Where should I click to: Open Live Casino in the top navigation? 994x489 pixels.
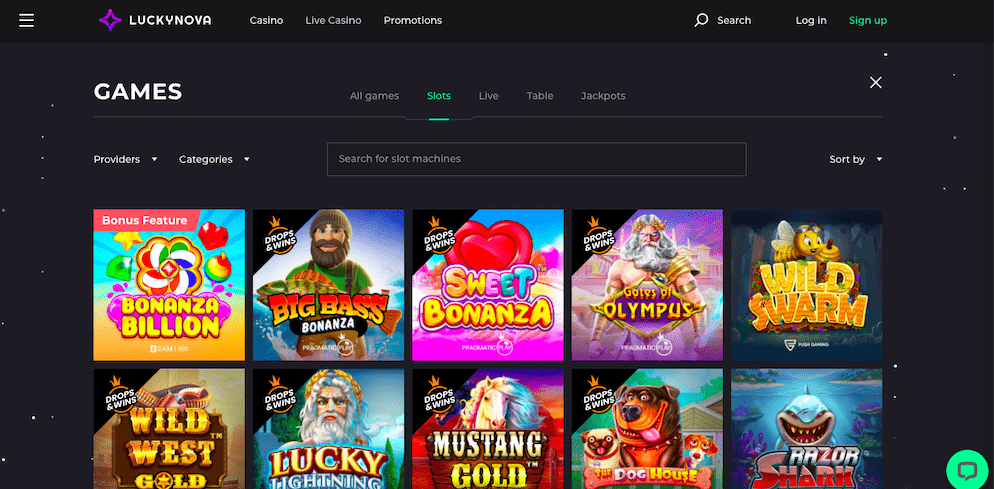(333, 20)
